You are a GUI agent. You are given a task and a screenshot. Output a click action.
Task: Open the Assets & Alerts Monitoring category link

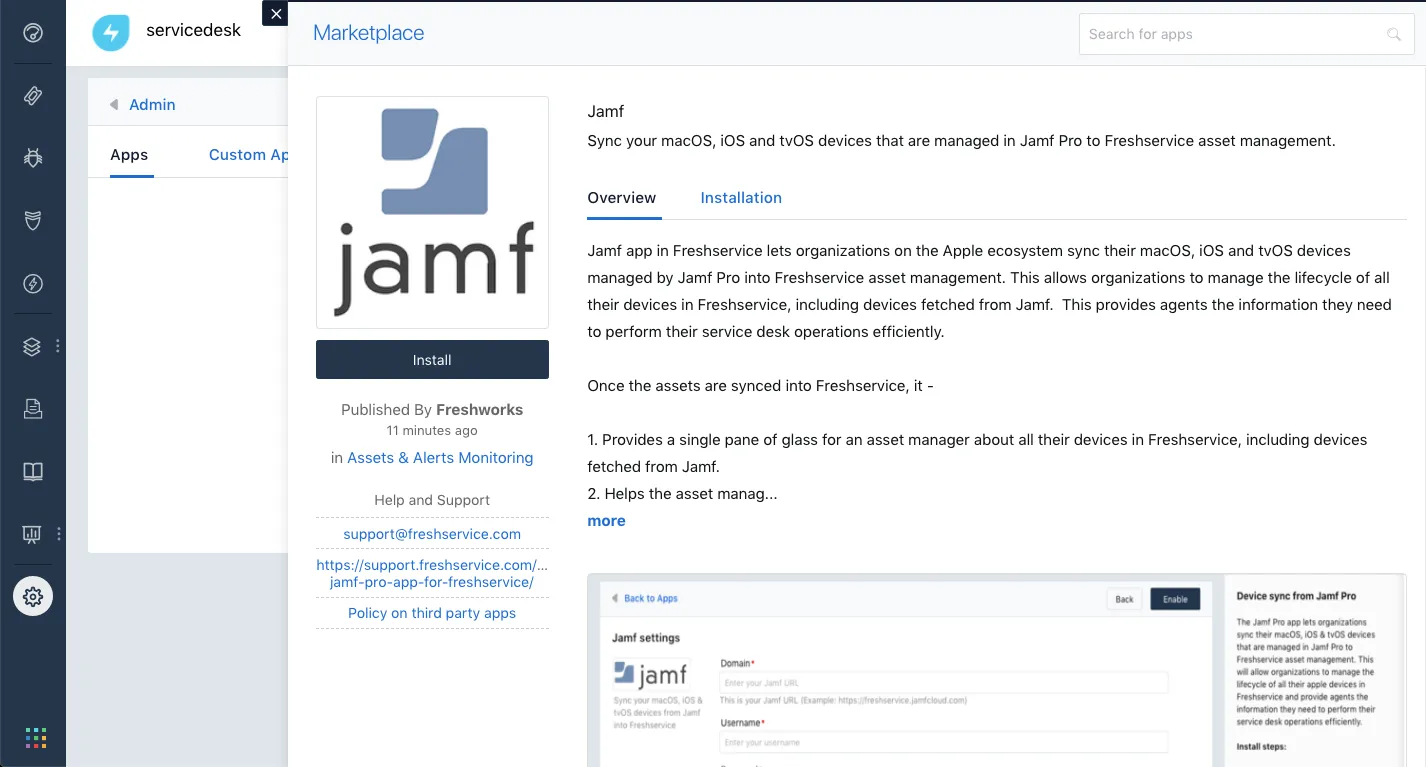click(x=440, y=457)
